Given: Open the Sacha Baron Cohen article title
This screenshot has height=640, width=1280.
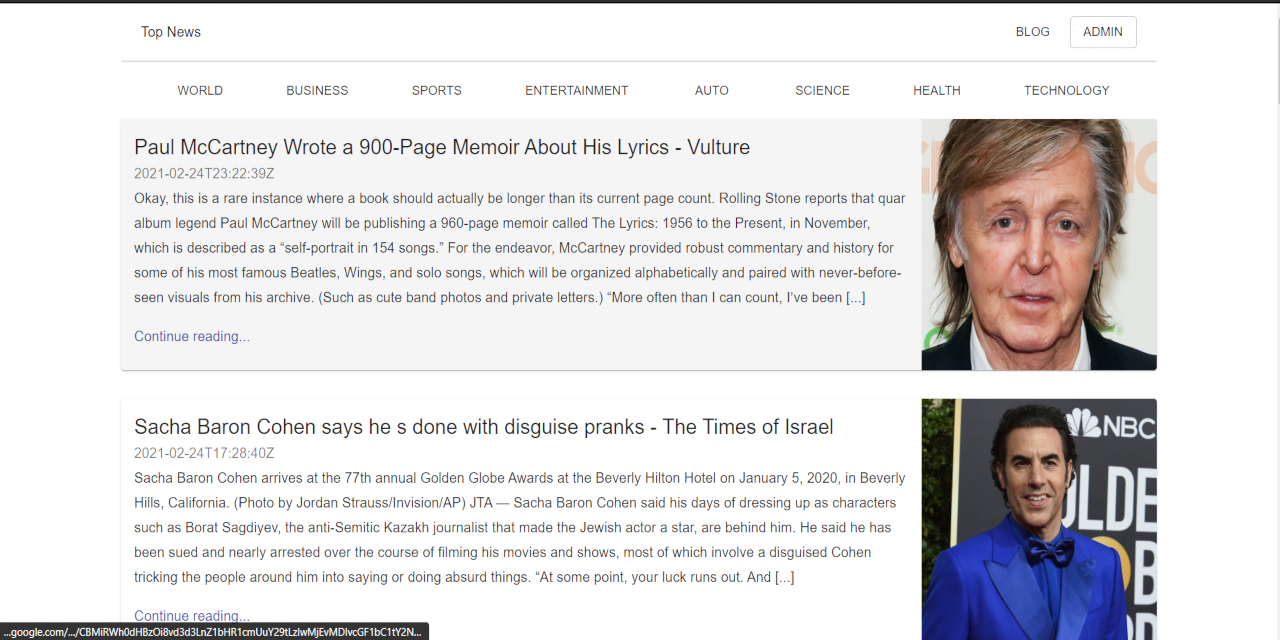Looking at the screenshot, I should click(484, 427).
